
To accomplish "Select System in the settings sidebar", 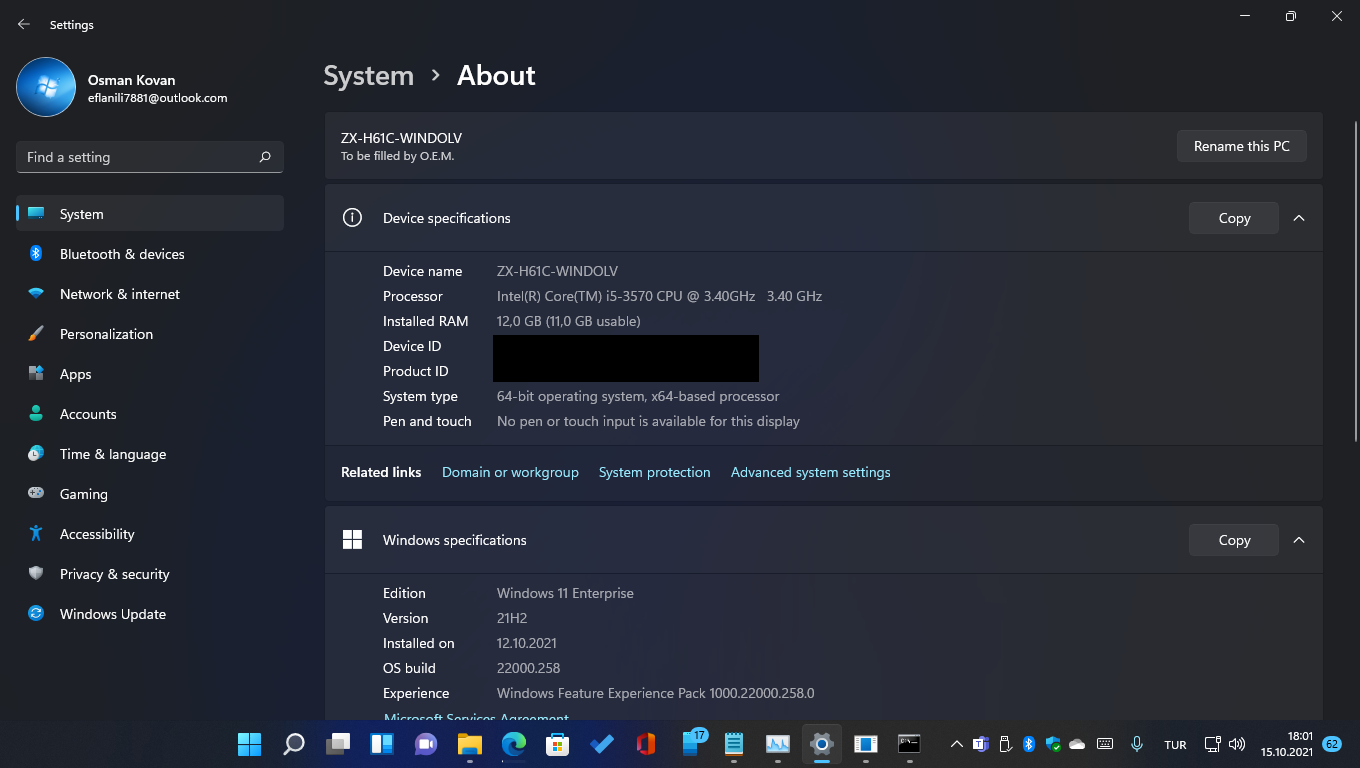I will (150, 214).
